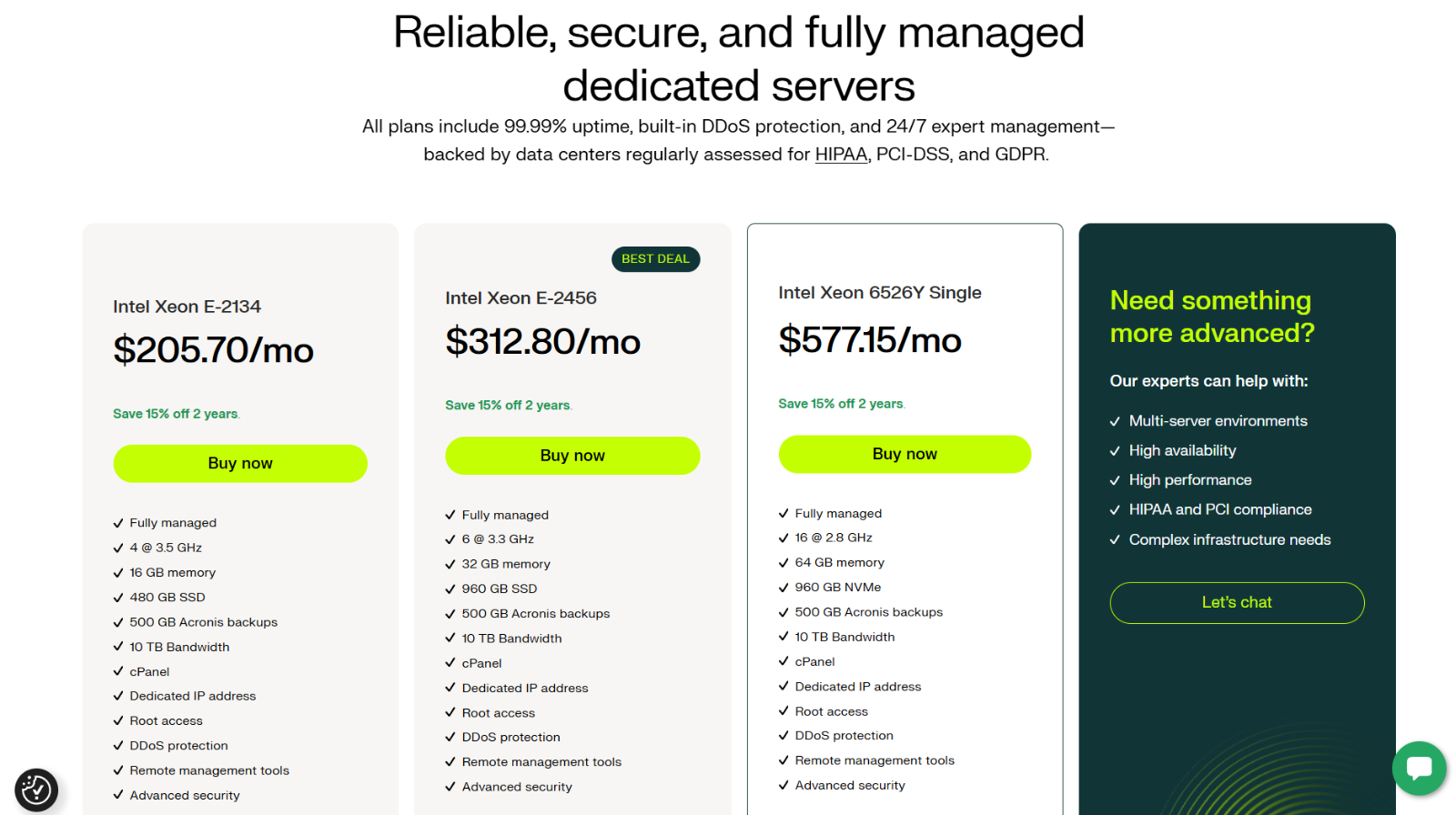The width and height of the screenshot is (1456, 815).
Task: Click "Buy now" under the BEST DEAL plan
Action: tap(572, 455)
